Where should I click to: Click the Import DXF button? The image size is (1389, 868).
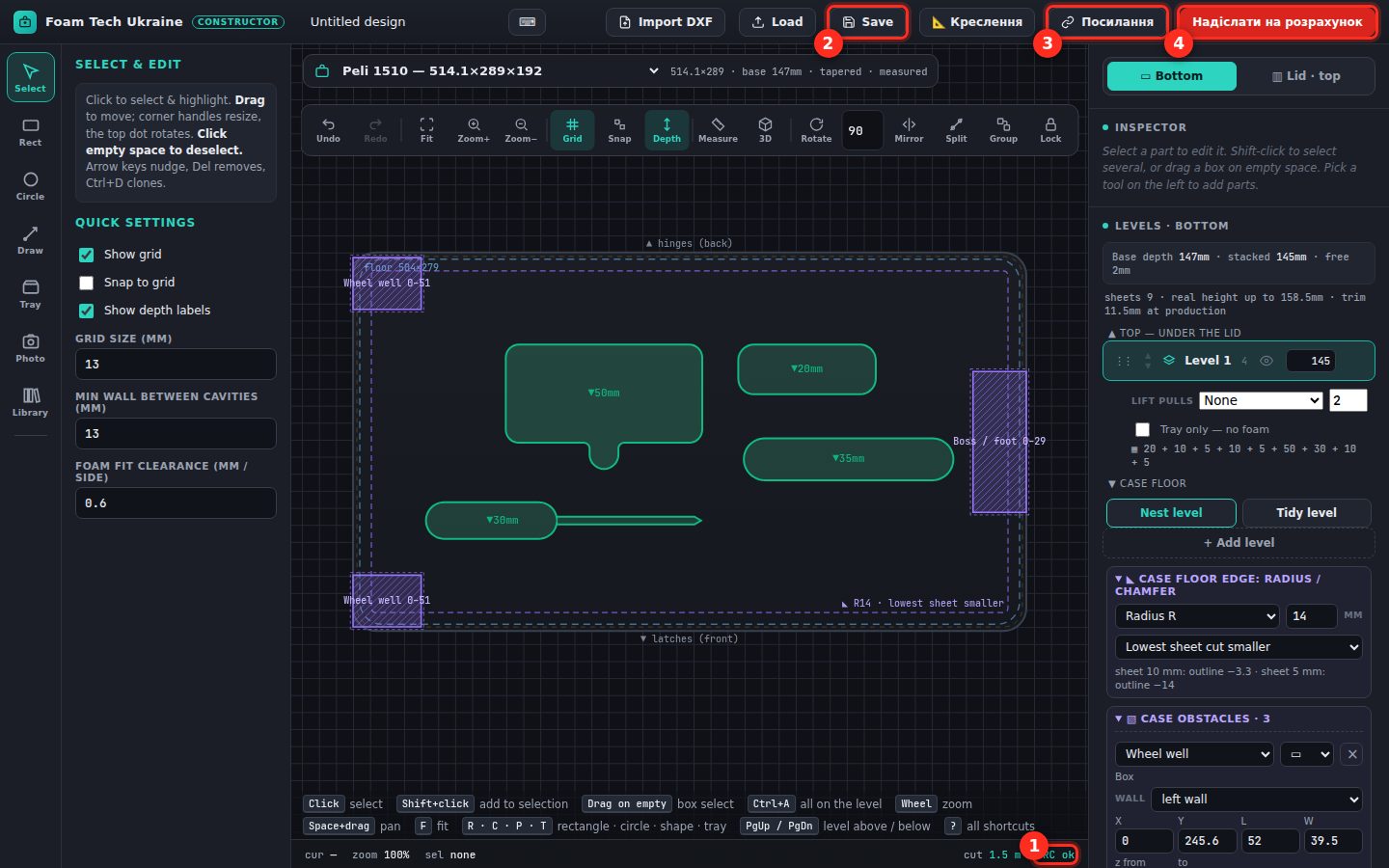tap(667, 22)
